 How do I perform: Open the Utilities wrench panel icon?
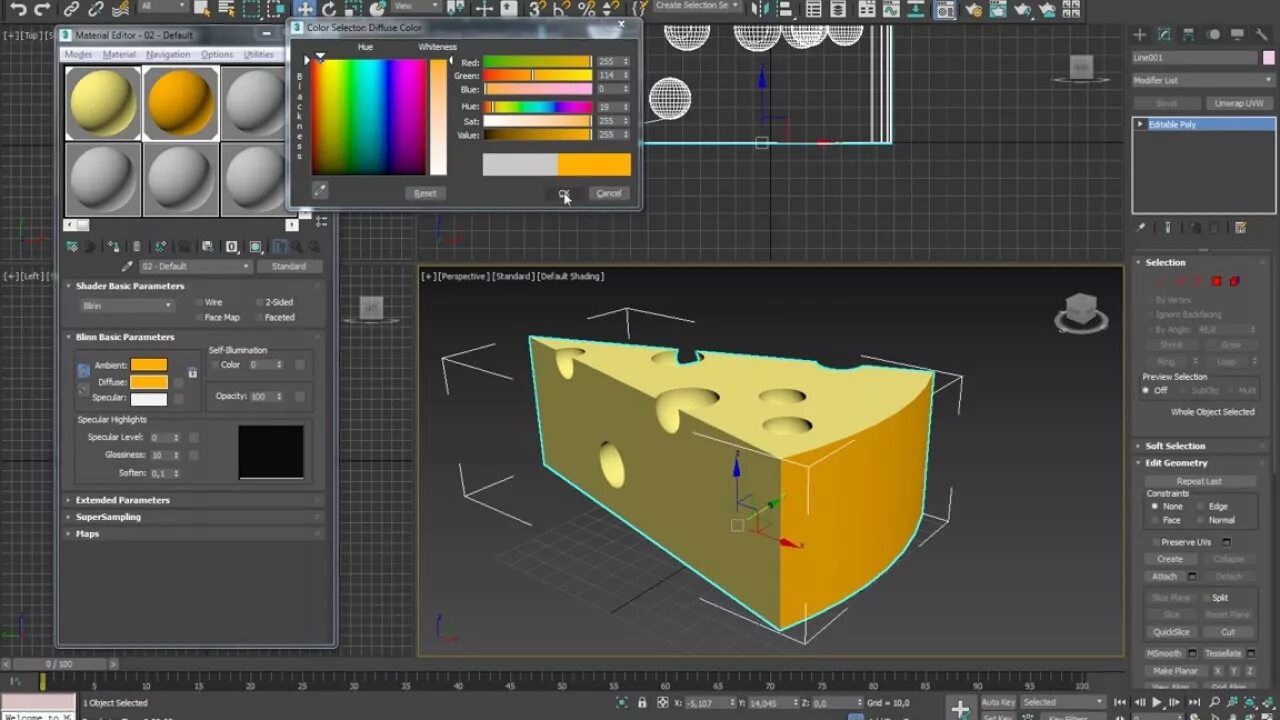[1261, 34]
